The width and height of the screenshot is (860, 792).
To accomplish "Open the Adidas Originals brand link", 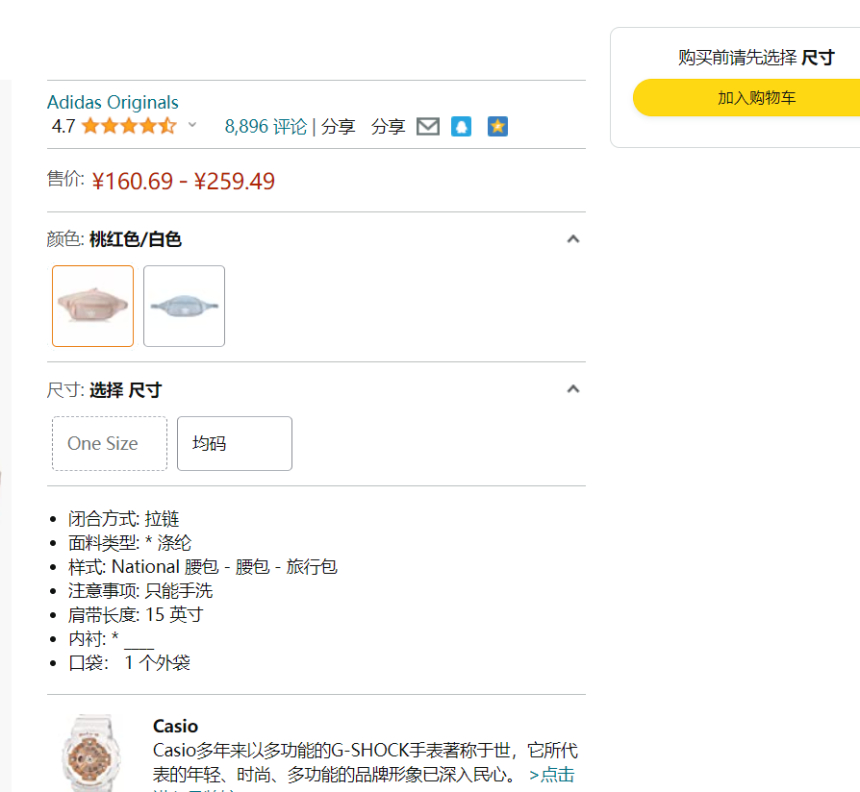I will point(112,102).
